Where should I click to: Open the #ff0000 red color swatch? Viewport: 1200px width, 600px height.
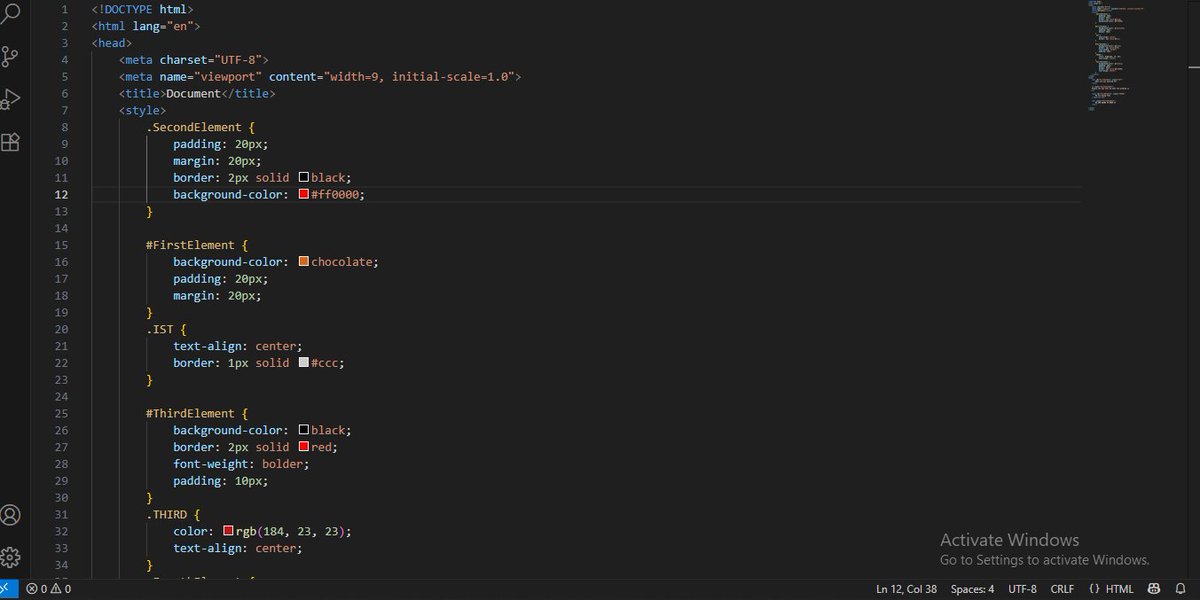(x=303, y=194)
